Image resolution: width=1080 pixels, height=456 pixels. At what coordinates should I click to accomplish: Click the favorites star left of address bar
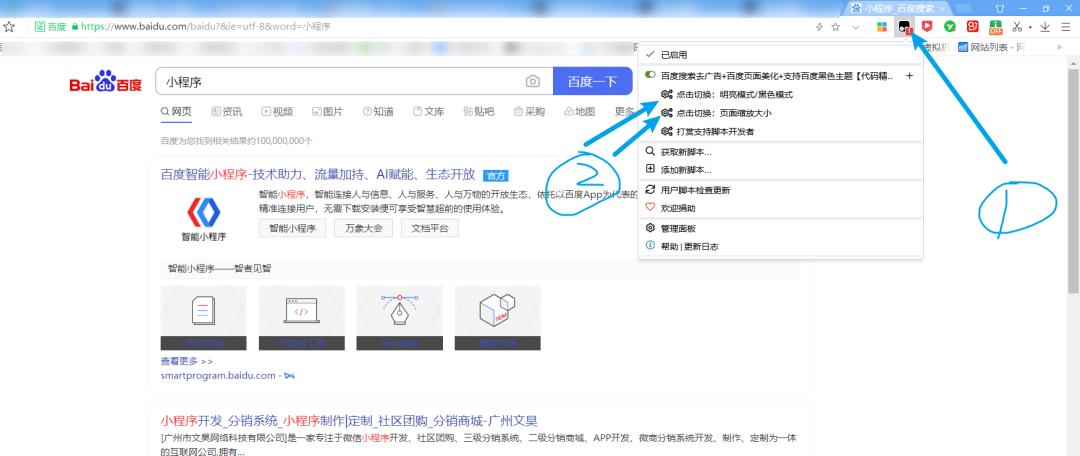coord(9,27)
